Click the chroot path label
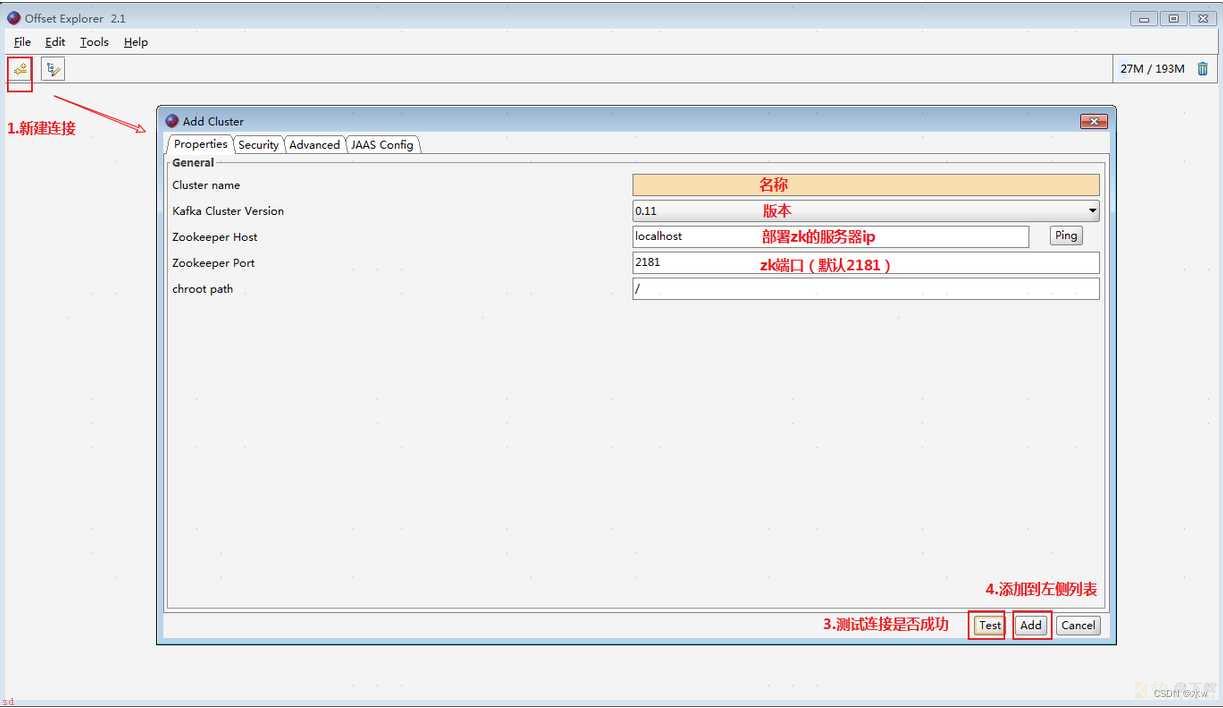This screenshot has width=1223, height=708. click(x=202, y=289)
